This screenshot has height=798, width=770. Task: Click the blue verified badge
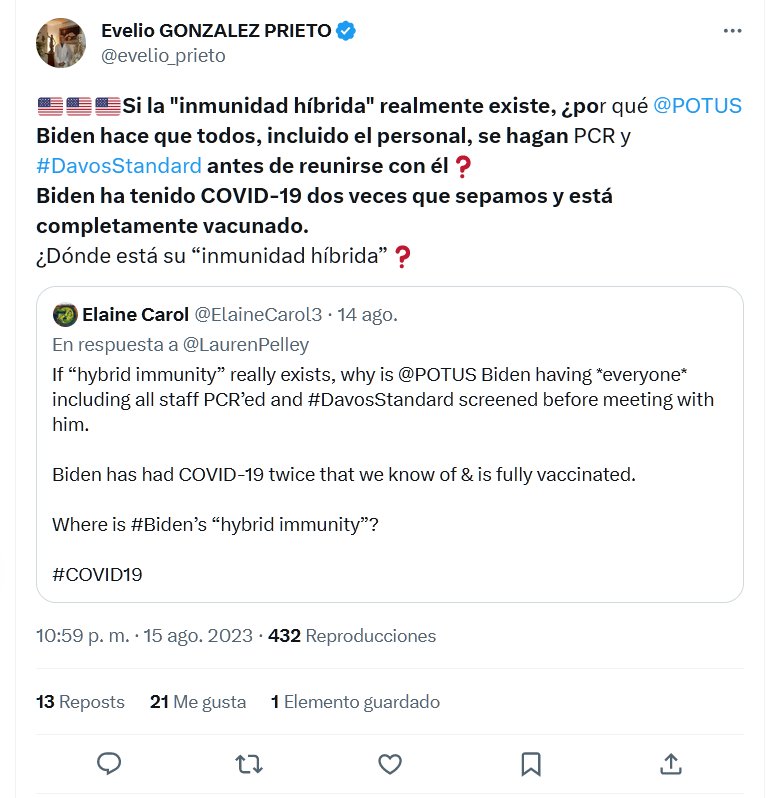pos(346,31)
